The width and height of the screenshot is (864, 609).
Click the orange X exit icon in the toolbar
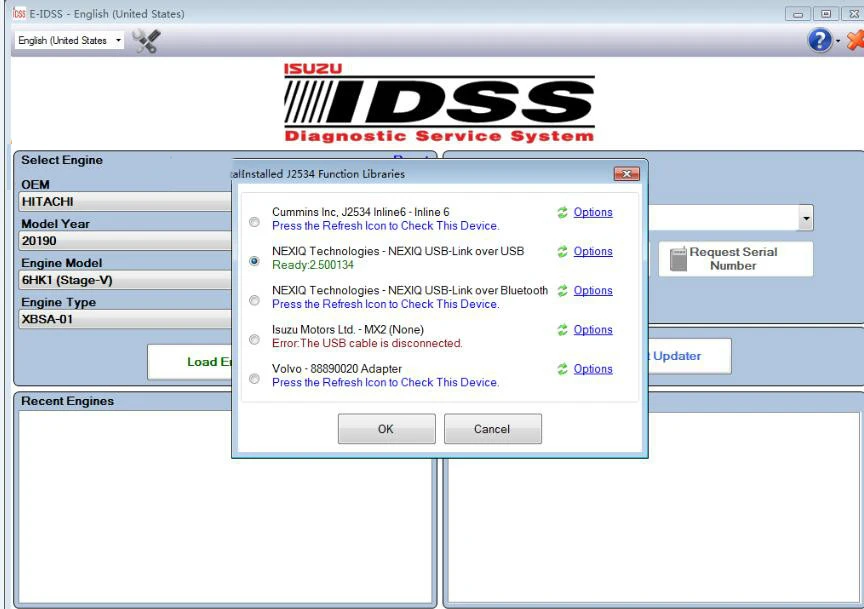(x=856, y=40)
